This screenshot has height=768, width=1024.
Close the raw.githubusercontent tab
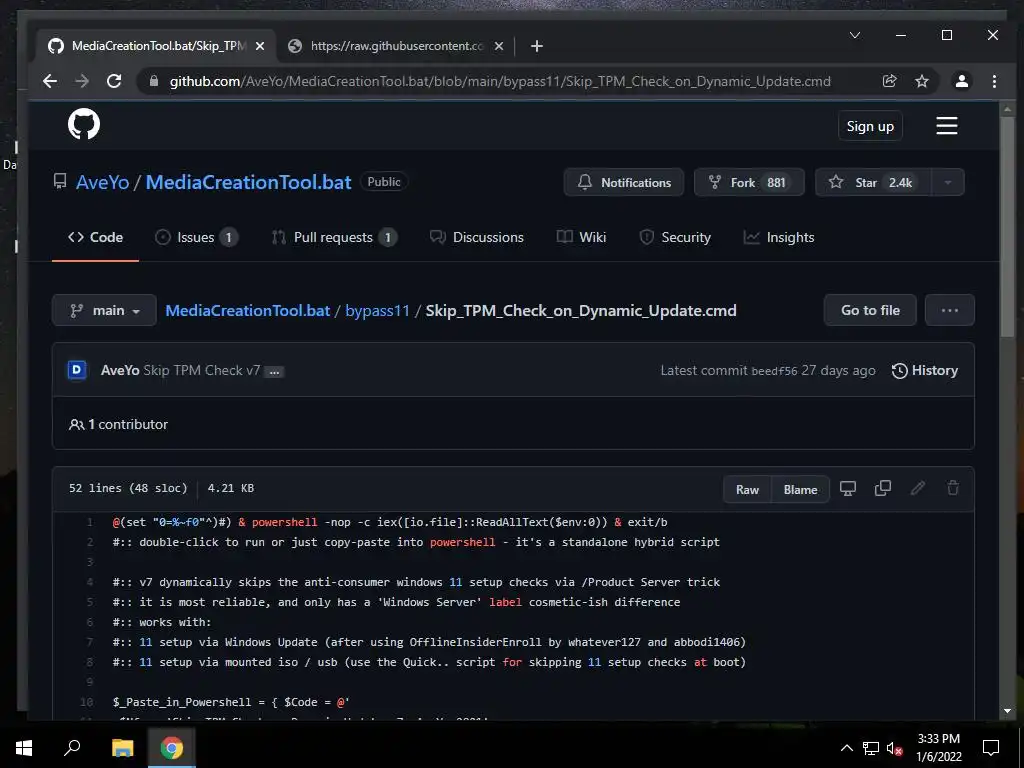coord(499,46)
